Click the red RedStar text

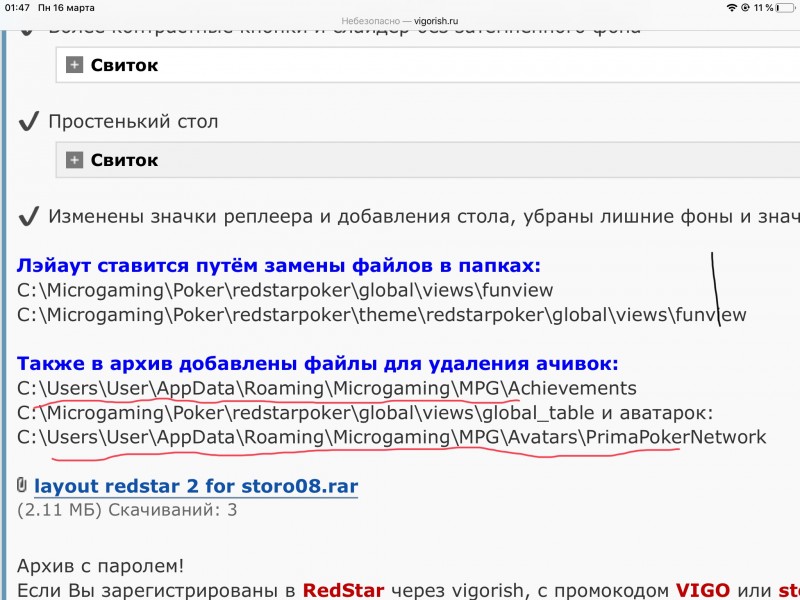[343, 589]
